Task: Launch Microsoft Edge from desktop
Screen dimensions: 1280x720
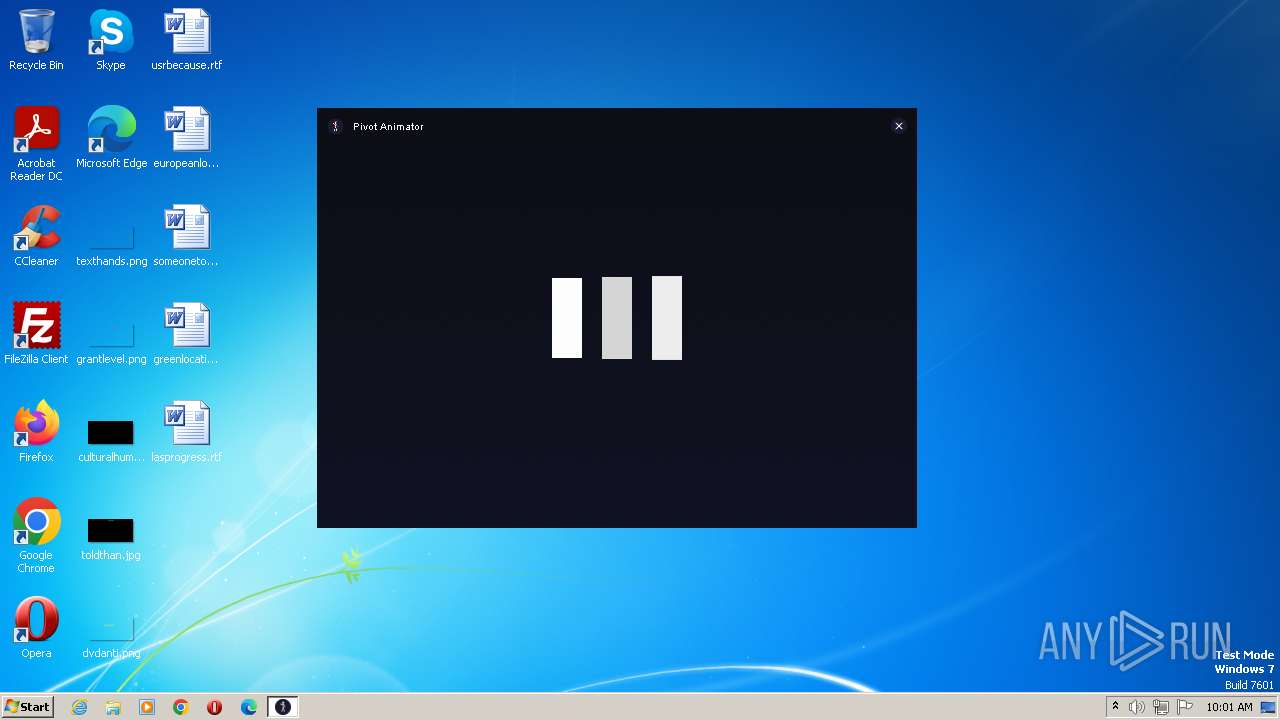Action: point(111,138)
